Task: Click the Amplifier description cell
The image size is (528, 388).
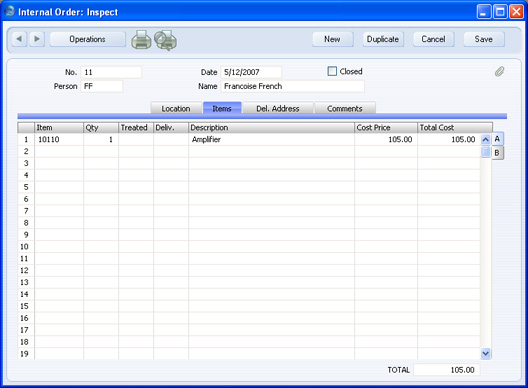Action: tap(271, 139)
